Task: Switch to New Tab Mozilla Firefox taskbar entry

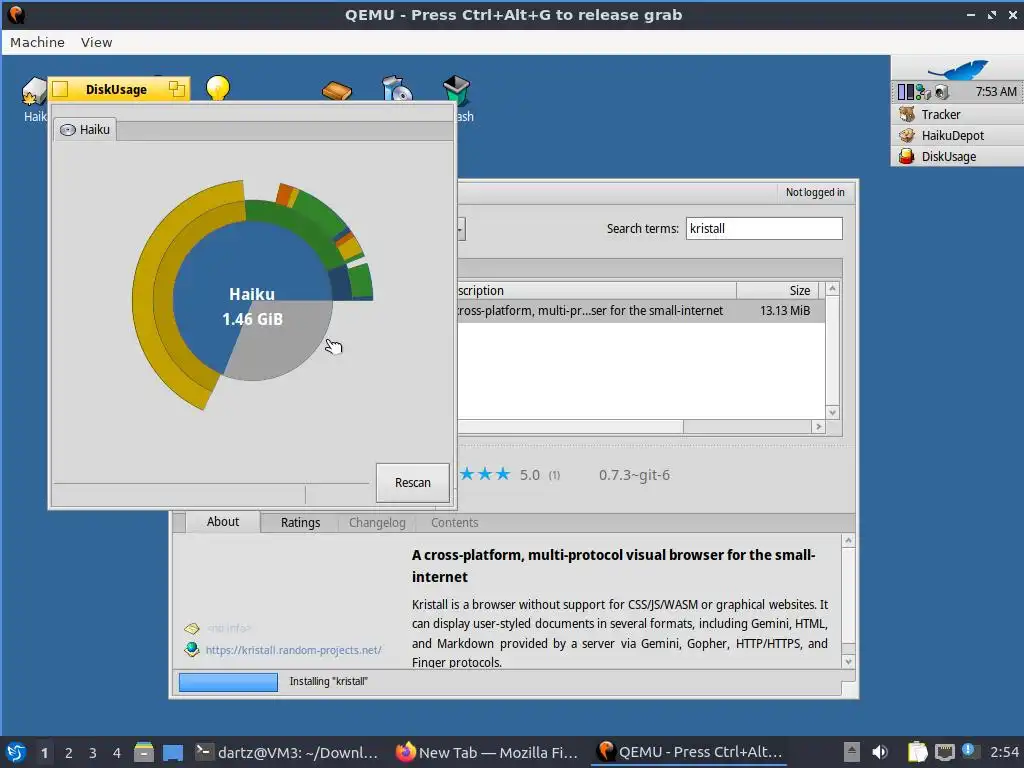Action: [487, 752]
